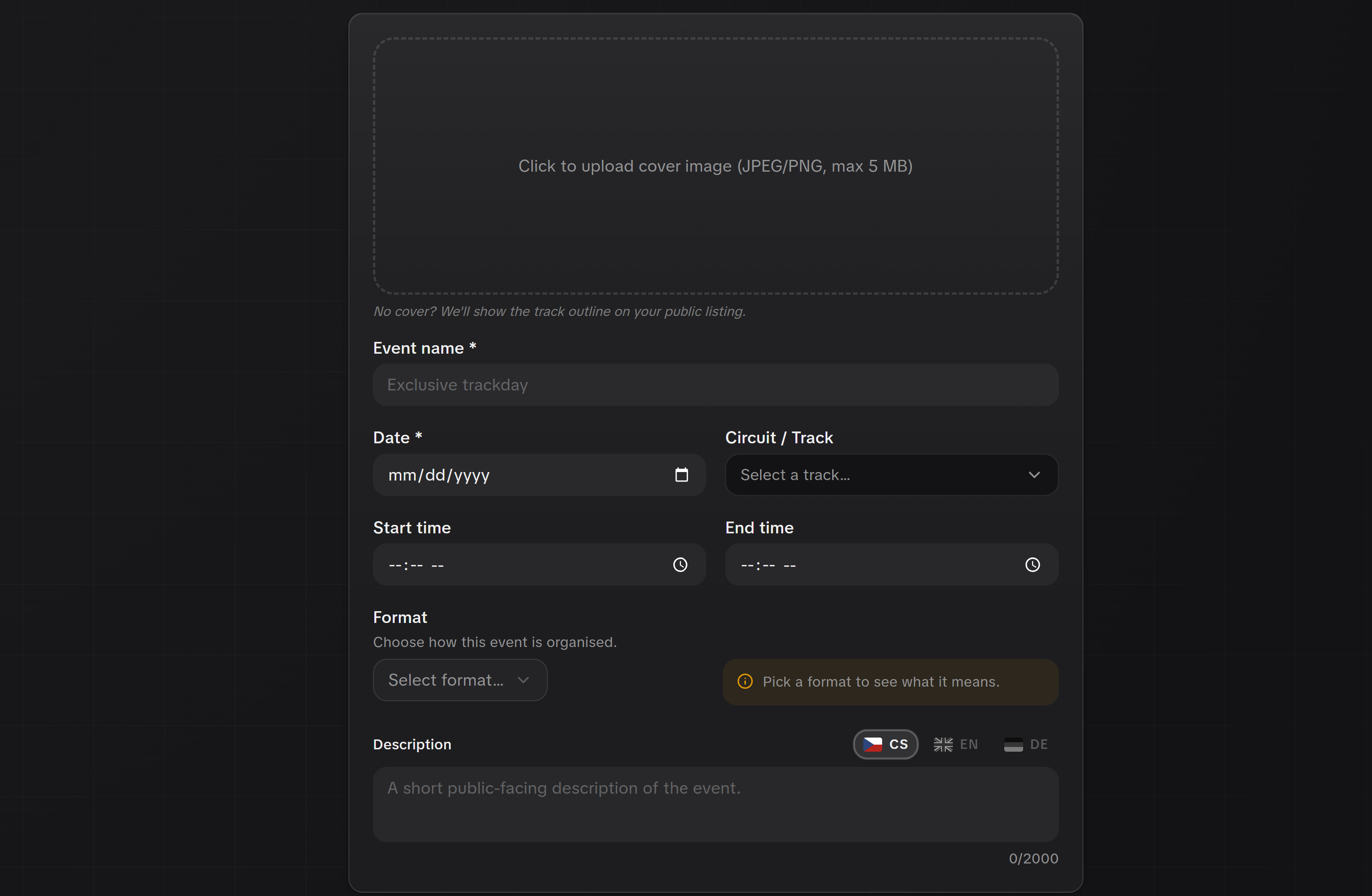Click the Event name label
The width and height of the screenshot is (1372, 896).
[424, 348]
